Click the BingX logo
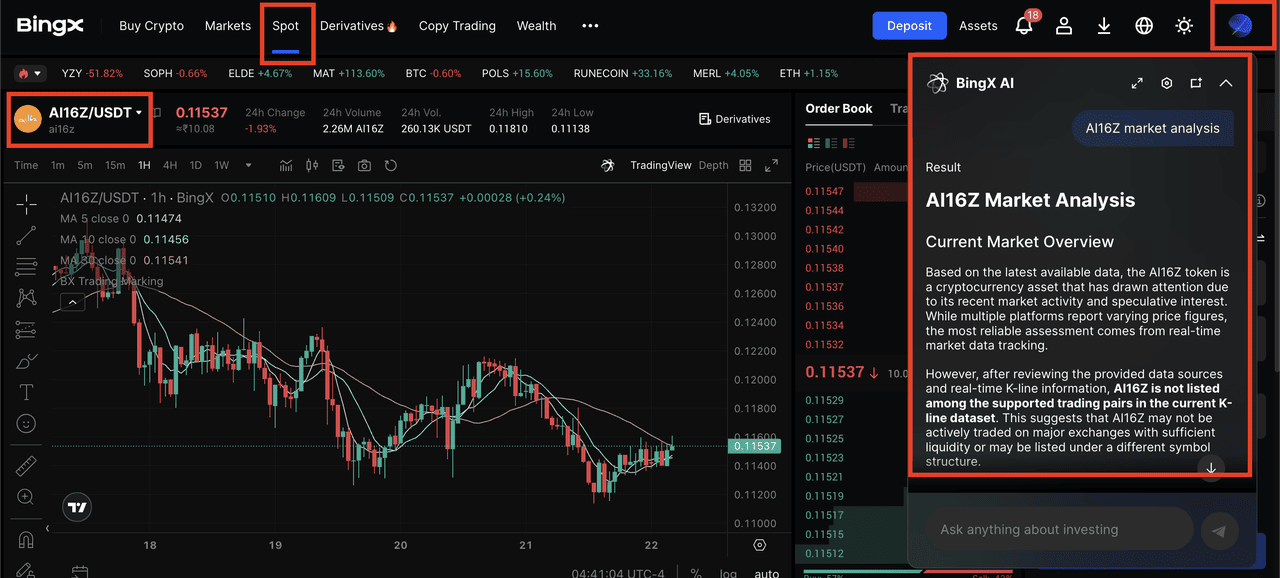Image resolution: width=1280 pixels, height=578 pixels. [x=50, y=26]
